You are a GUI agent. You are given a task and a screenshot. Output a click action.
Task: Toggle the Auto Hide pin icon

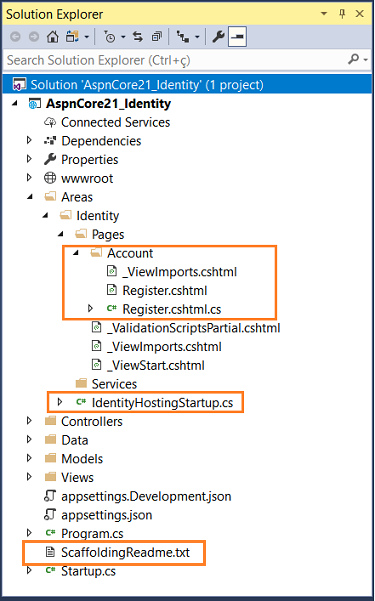(x=342, y=14)
